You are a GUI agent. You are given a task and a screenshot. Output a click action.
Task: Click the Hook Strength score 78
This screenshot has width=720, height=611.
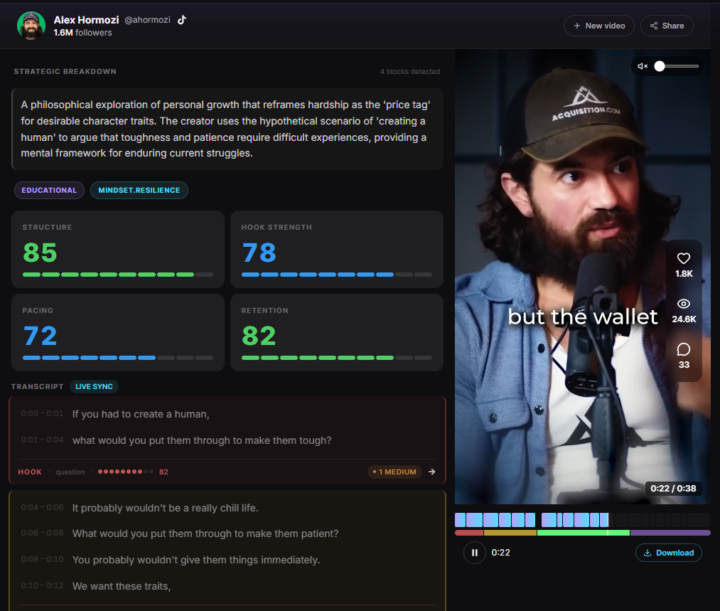point(337,249)
